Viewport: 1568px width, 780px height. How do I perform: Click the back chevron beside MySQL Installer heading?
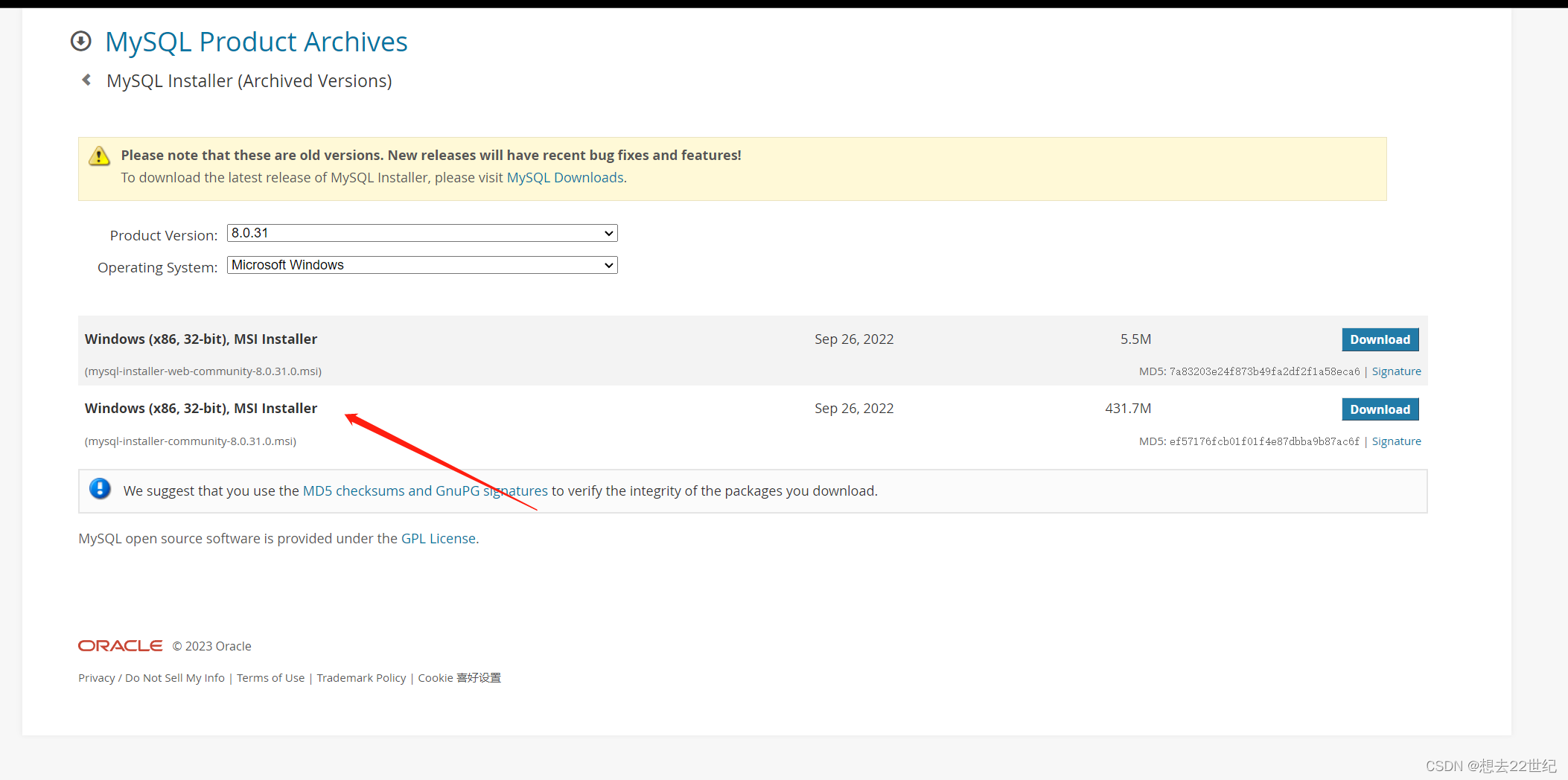tap(87, 80)
